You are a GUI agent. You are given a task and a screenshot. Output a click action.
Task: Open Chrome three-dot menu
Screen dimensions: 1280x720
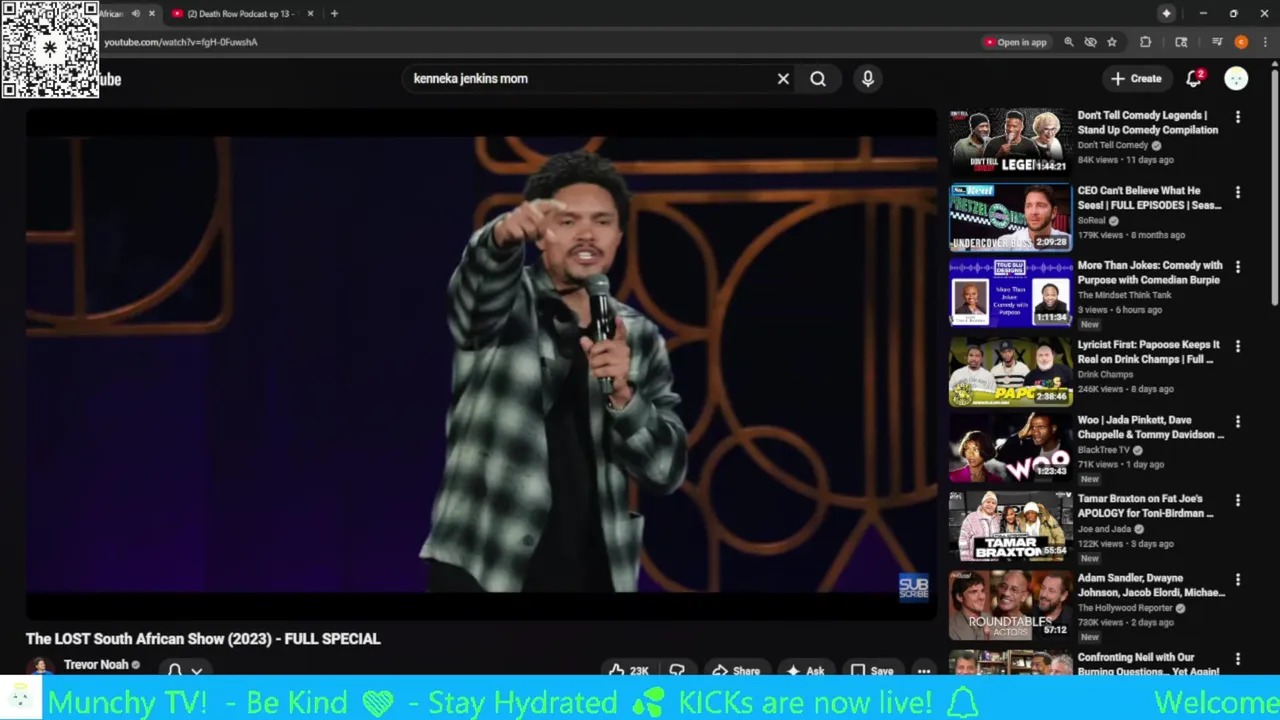[1265, 42]
